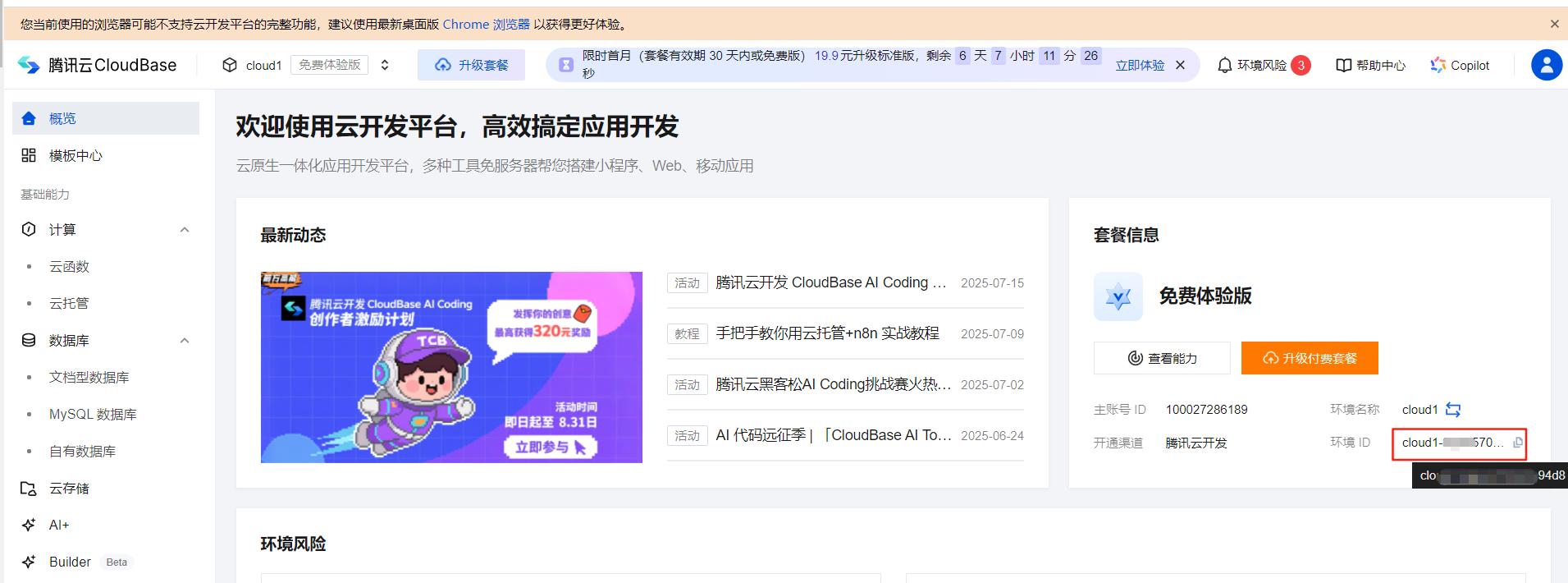This screenshot has height=583, width=1568.
Task: Open news item AI 代码远征季
Action: tap(833, 435)
